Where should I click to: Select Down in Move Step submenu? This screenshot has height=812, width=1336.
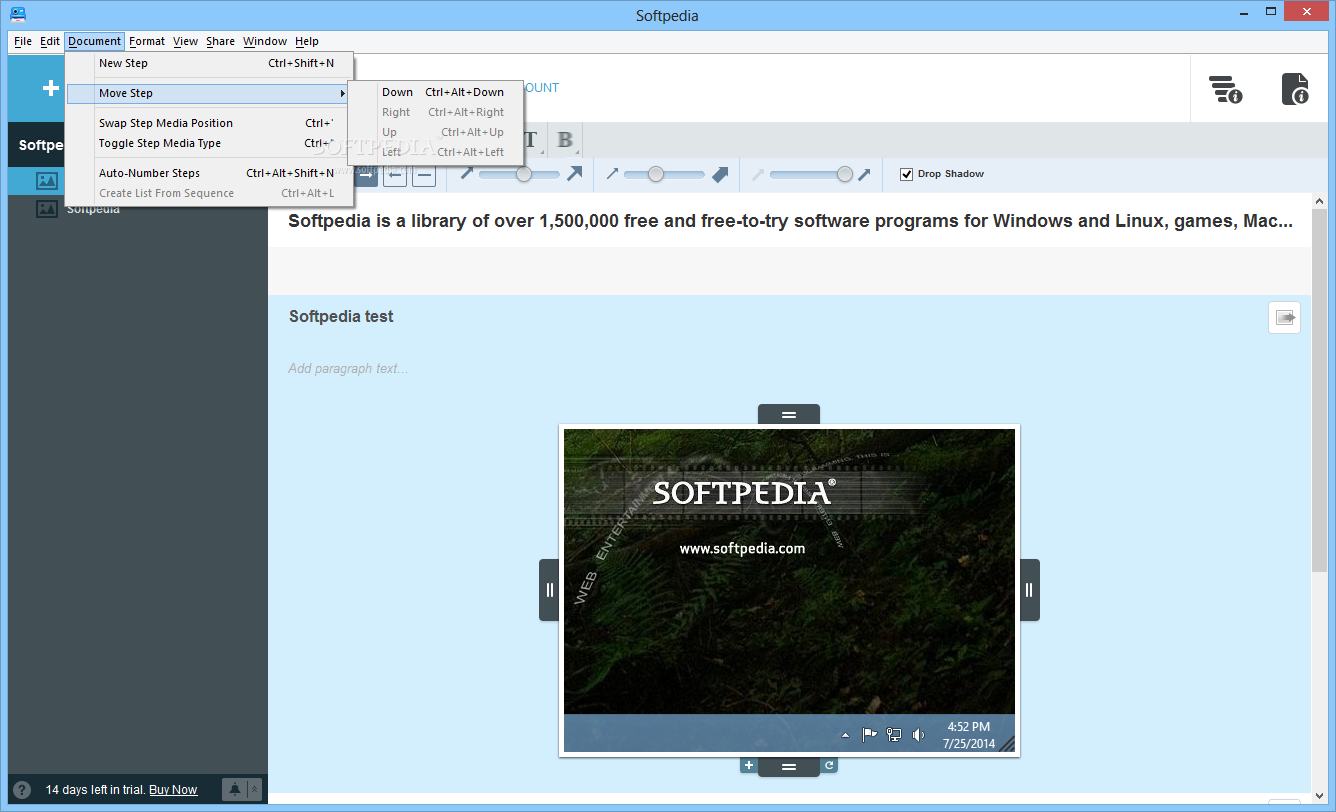[x=435, y=92]
